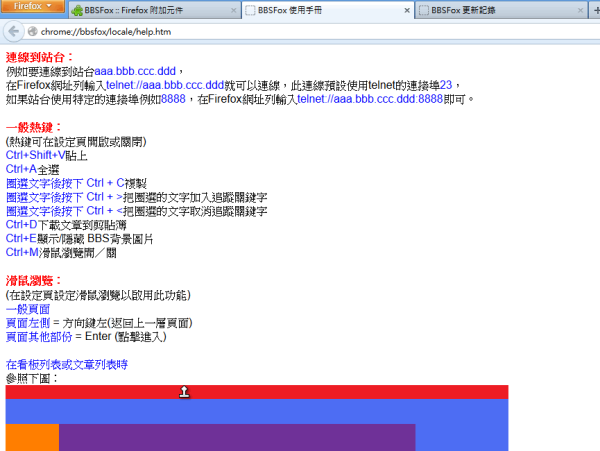600x451 pixels.
Task: Click the Ctrl+E BBS背景圖片 line
Action: [79, 239]
